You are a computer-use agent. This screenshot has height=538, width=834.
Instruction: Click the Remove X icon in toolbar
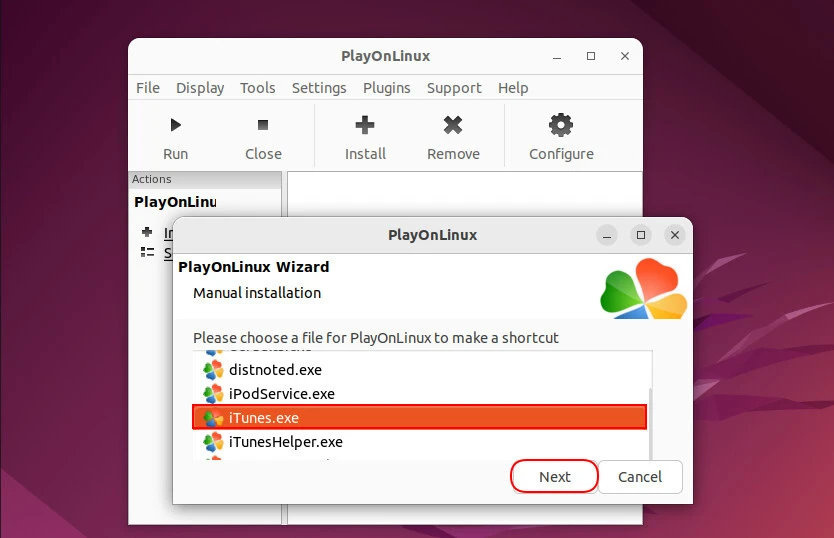[x=453, y=126]
